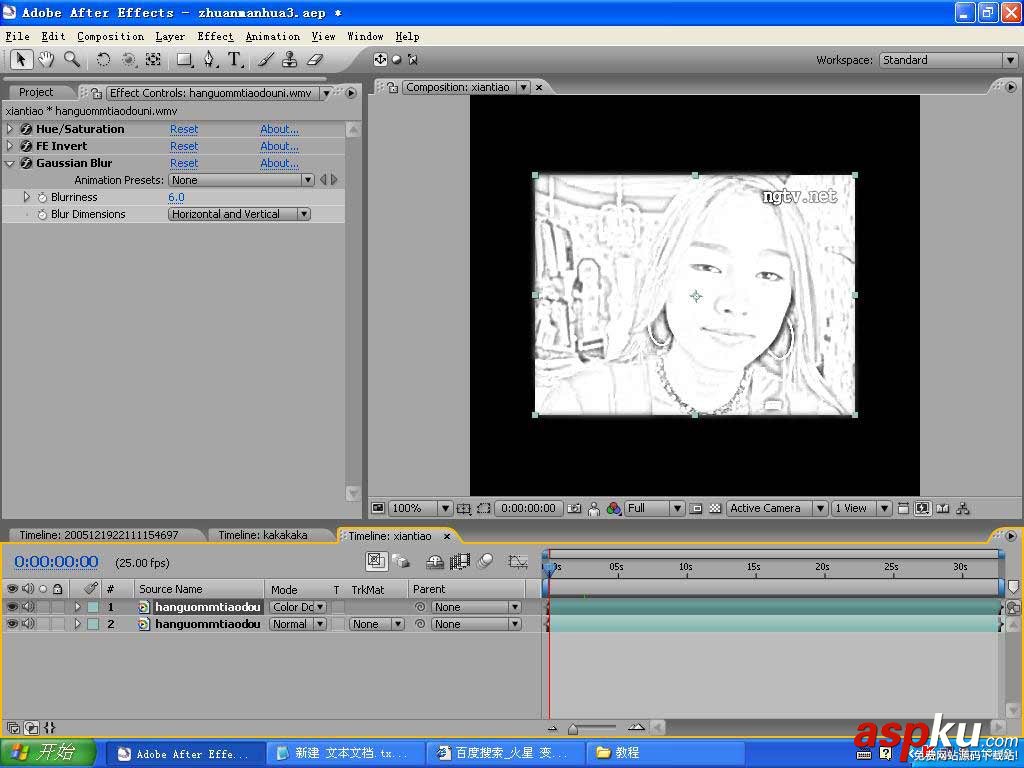Open the Animation menu
1024x768 pixels.
pyautogui.click(x=273, y=37)
